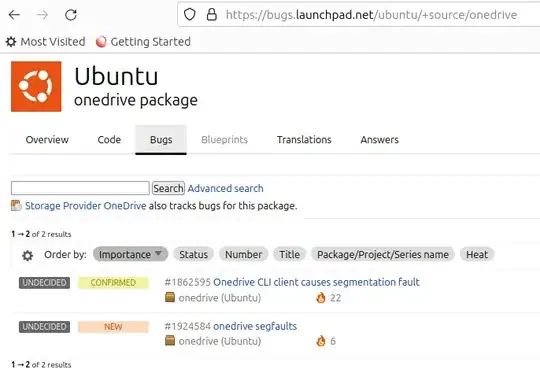
Task: Click the heat flame icon showing 22
Action: point(321,298)
